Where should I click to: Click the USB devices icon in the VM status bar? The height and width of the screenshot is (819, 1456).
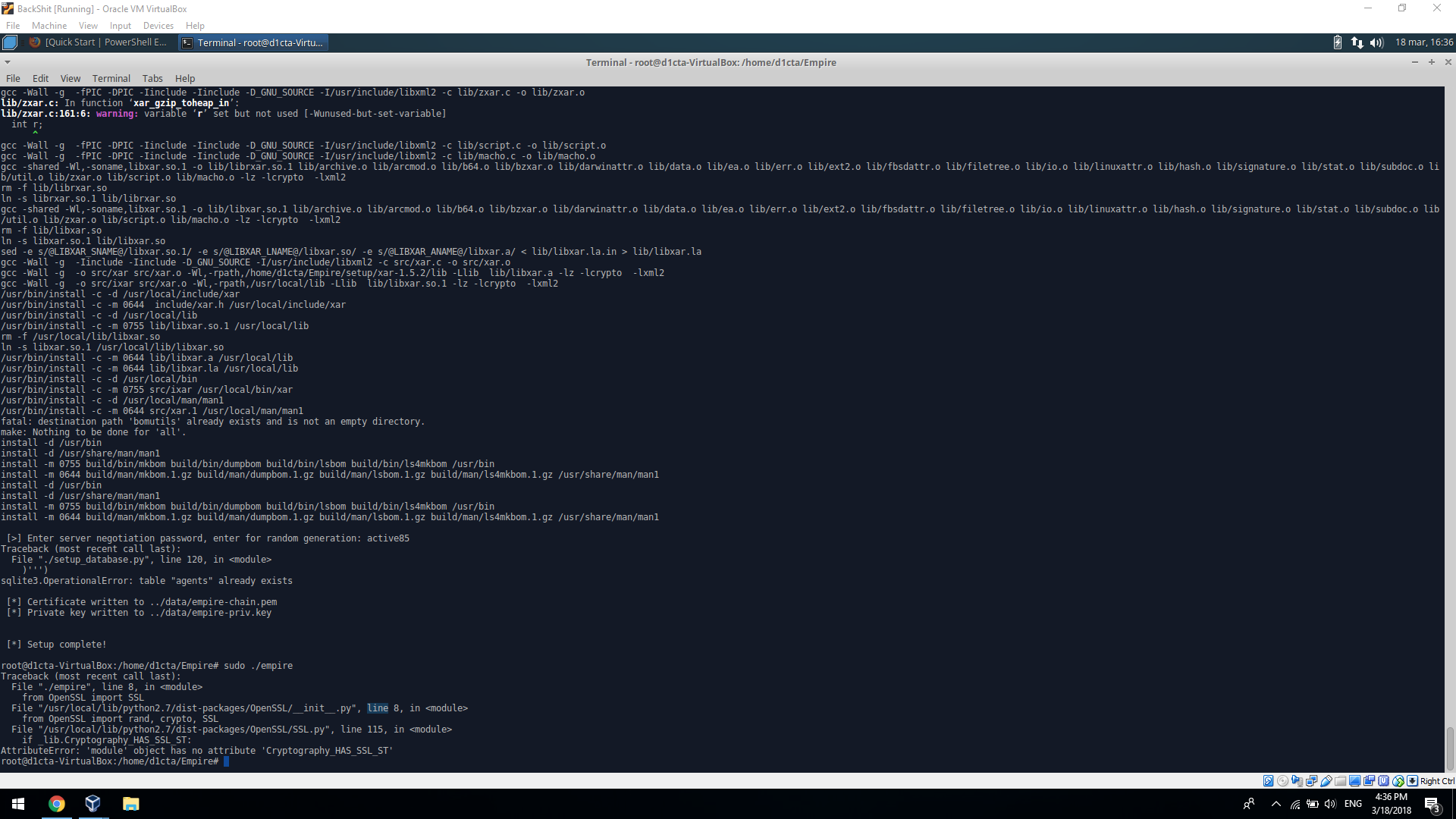1326,780
